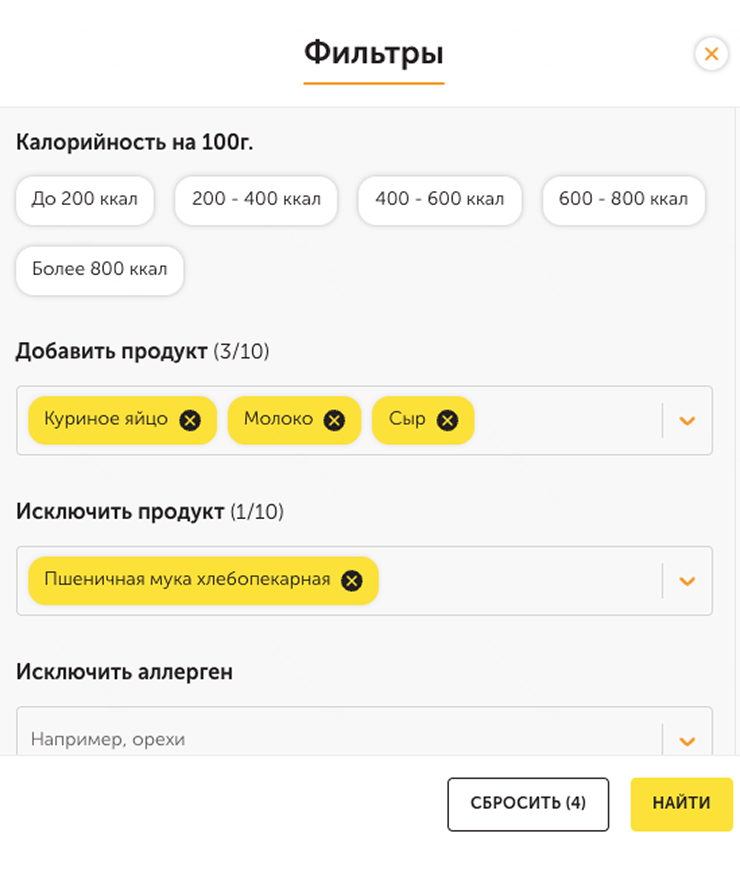Expand the Добавить продукт dropdown chevron
740x880 pixels.
pos(687,420)
